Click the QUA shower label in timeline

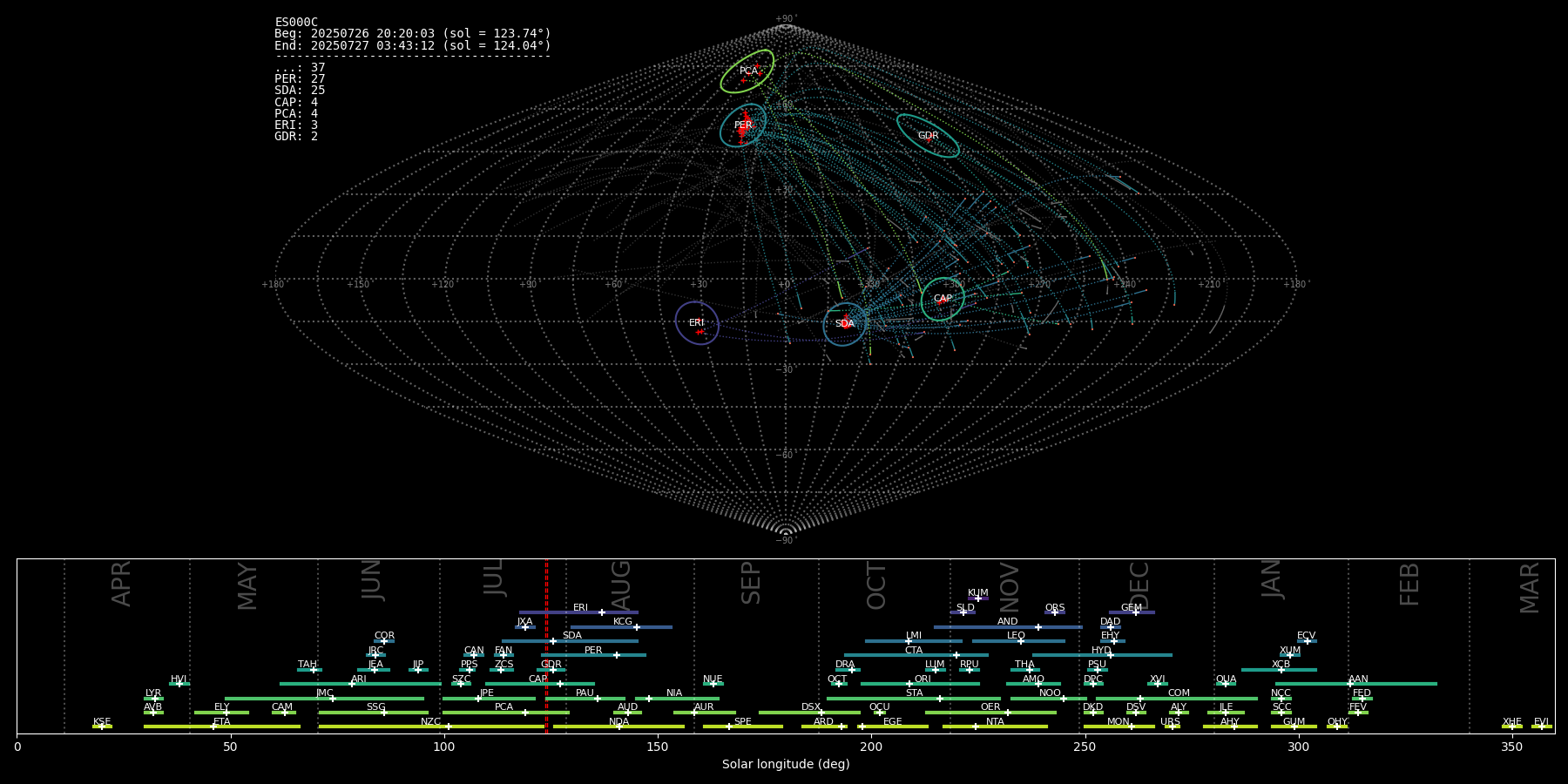pos(1226,679)
